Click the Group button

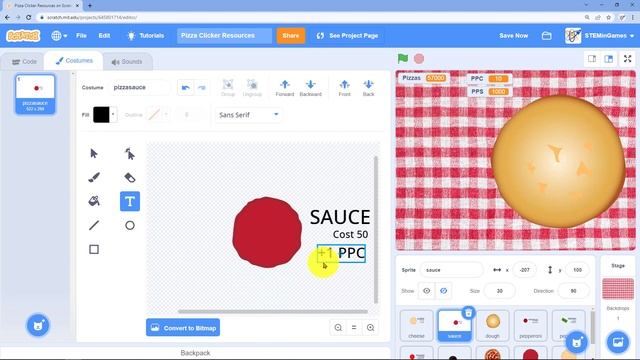228,88
